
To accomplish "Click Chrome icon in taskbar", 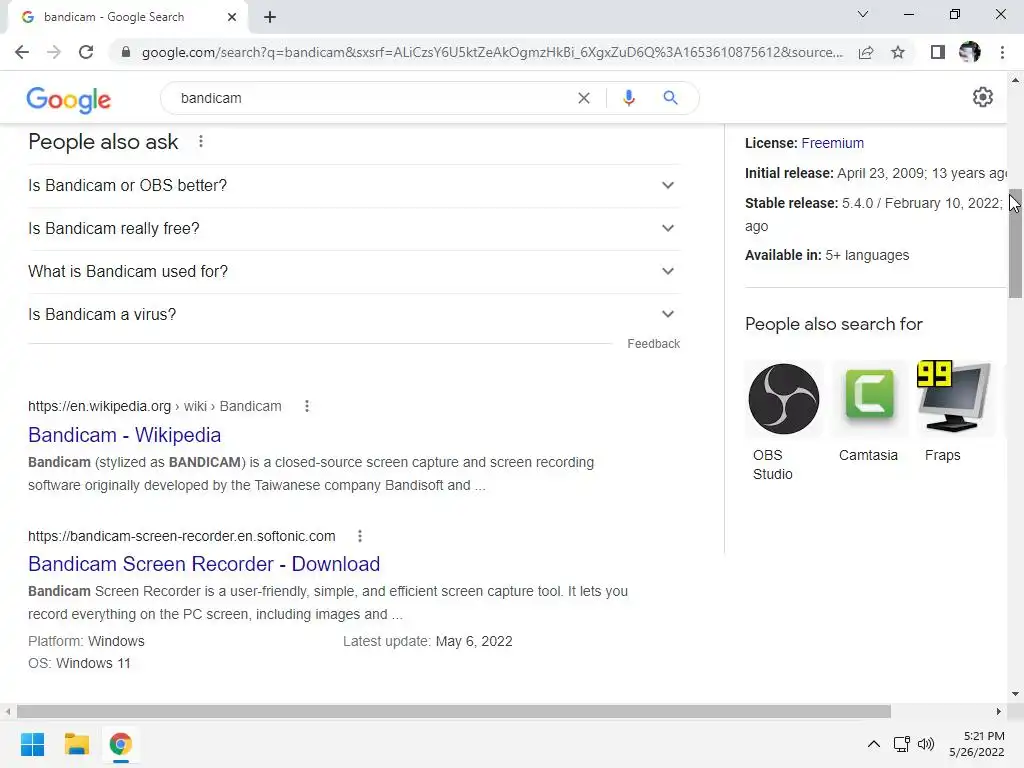I will pos(120,744).
